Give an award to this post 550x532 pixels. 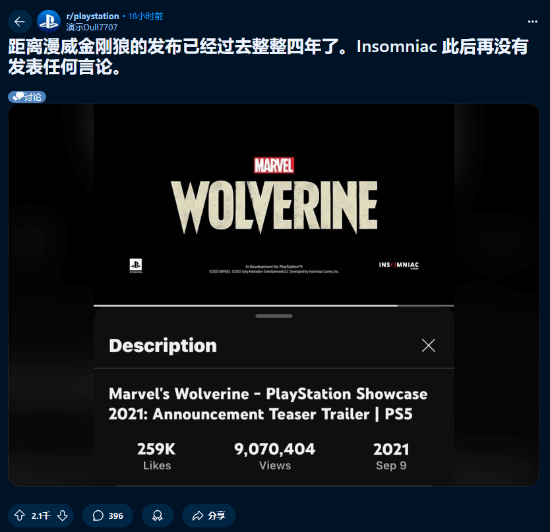click(x=157, y=516)
